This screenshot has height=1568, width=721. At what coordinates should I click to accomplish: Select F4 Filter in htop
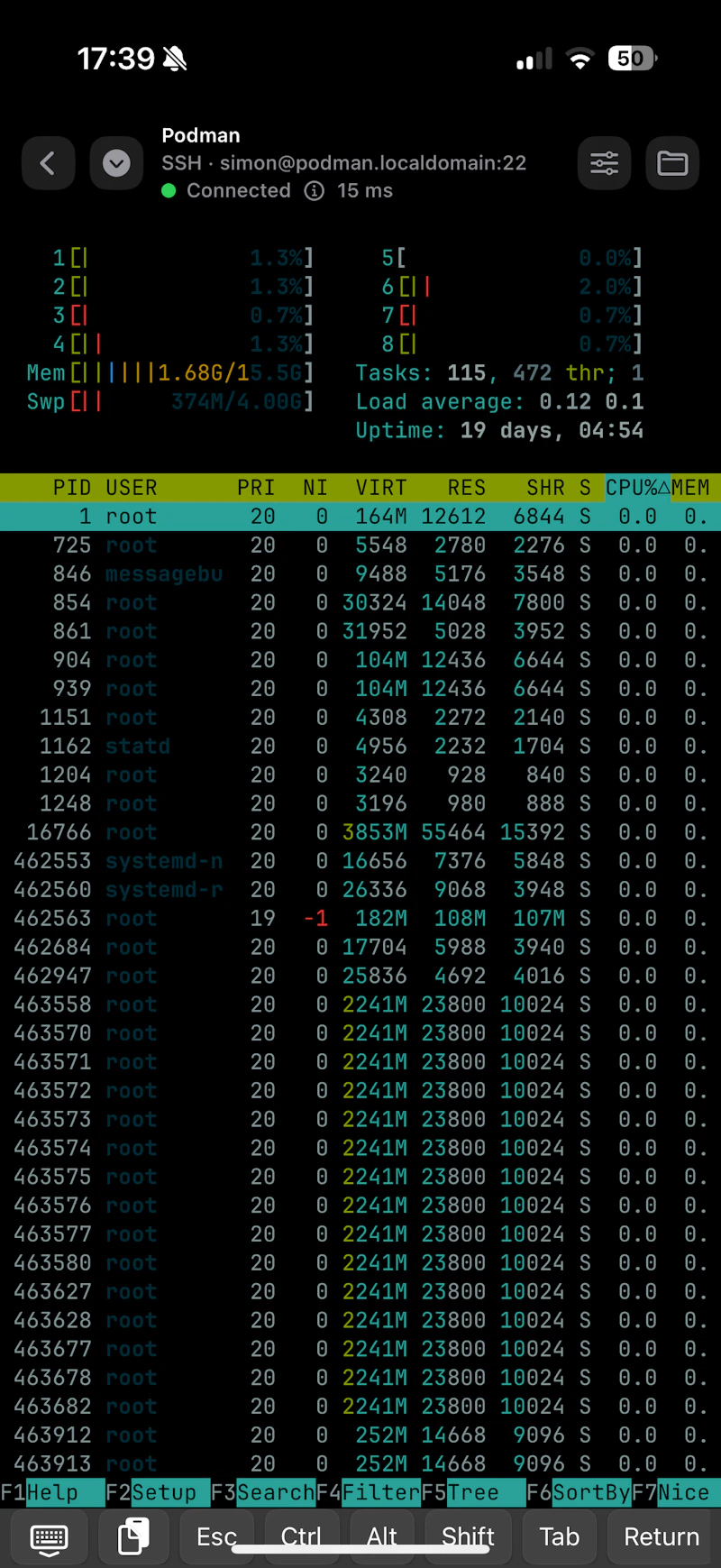coord(369,1492)
